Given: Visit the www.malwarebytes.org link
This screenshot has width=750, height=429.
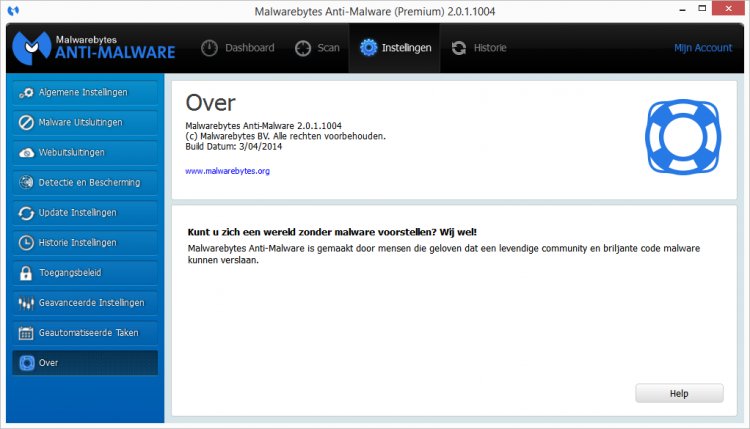Looking at the screenshot, I should tap(227, 171).
